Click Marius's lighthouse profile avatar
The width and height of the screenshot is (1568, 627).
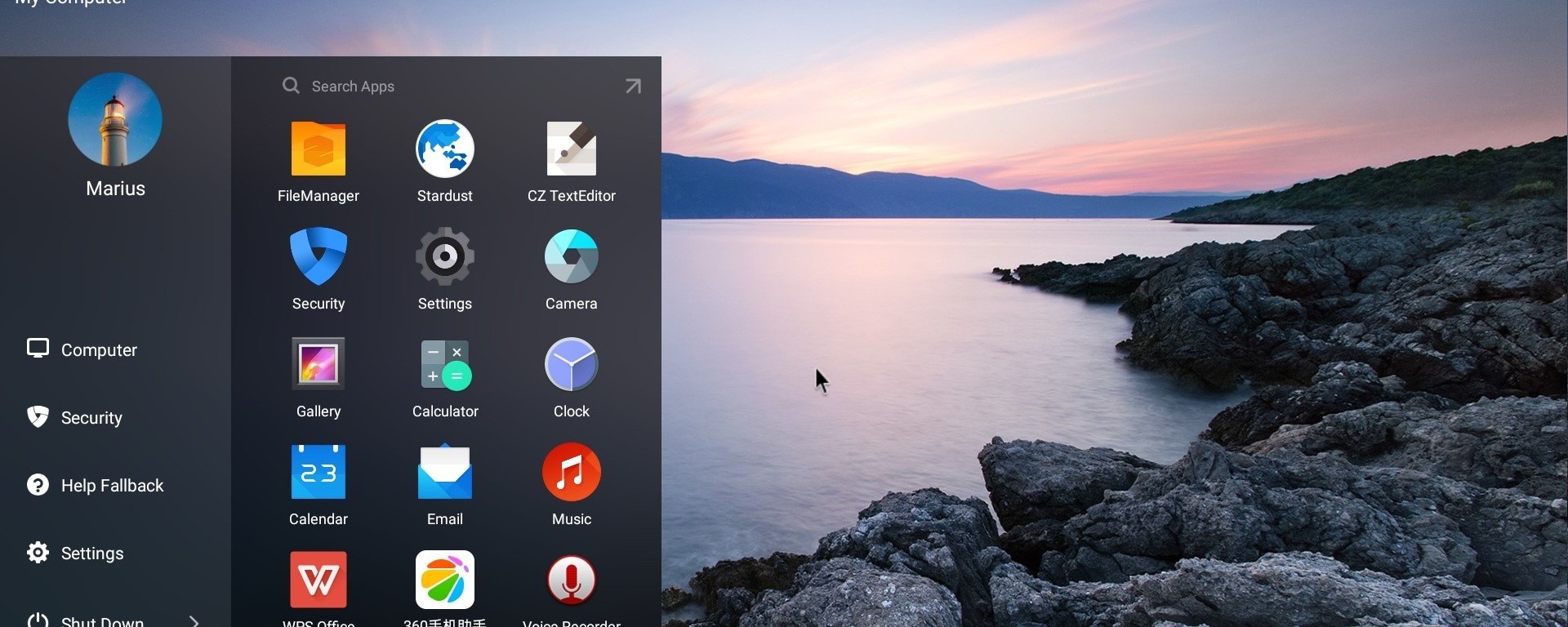tap(115, 120)
